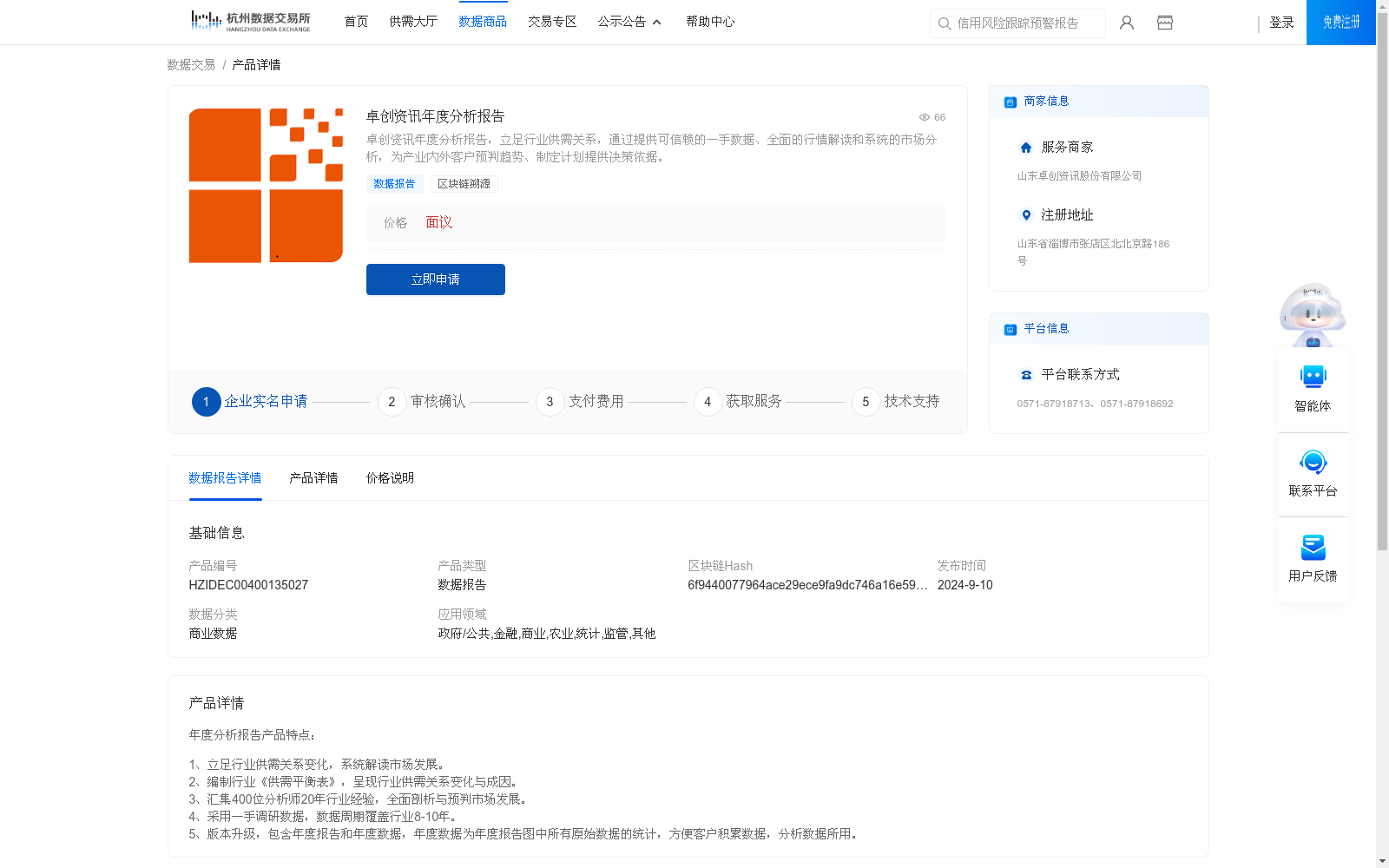Click the view count eye icon
1389x868 pixels.
click(925, 117)
